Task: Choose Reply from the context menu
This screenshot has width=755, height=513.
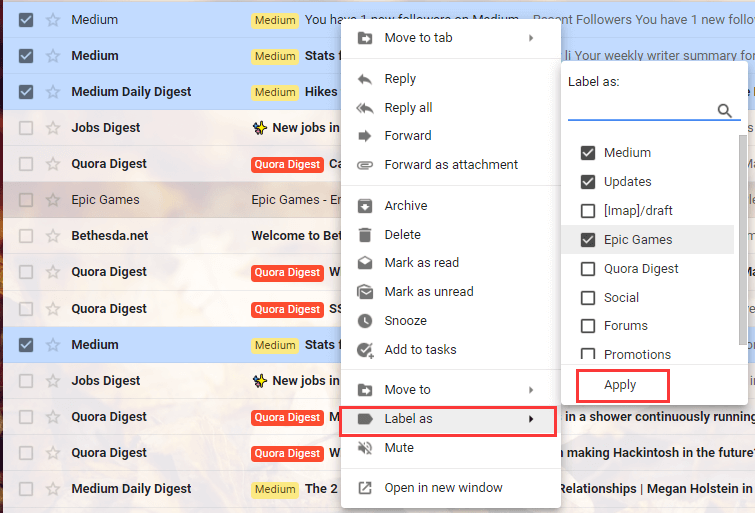Action: coord(451,79)
